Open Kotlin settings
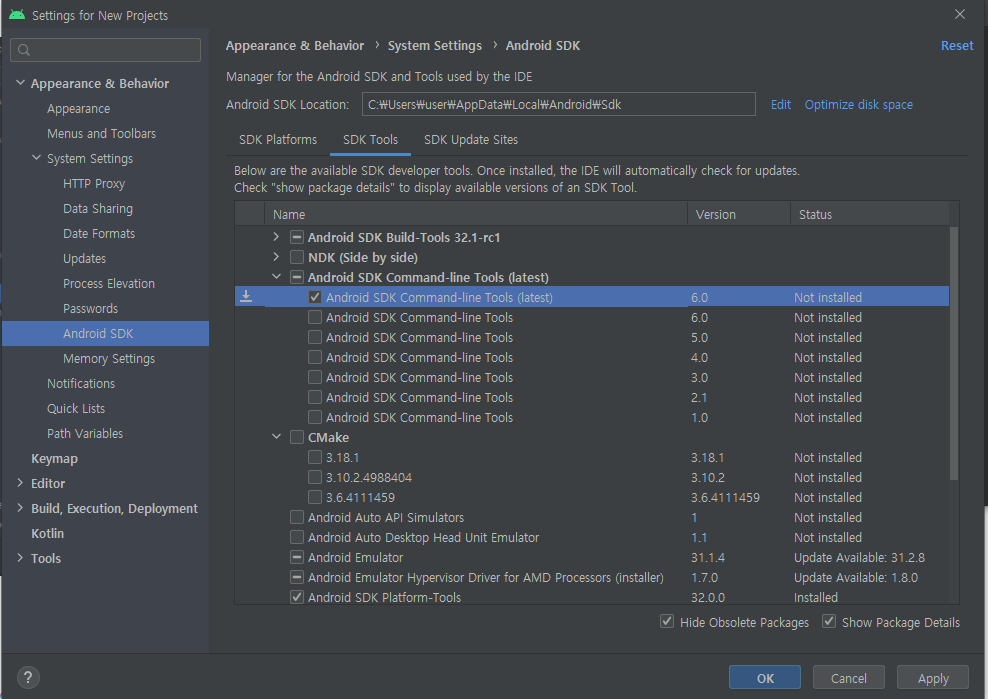Viewport: 988px width, 699px height. [47, 533]
